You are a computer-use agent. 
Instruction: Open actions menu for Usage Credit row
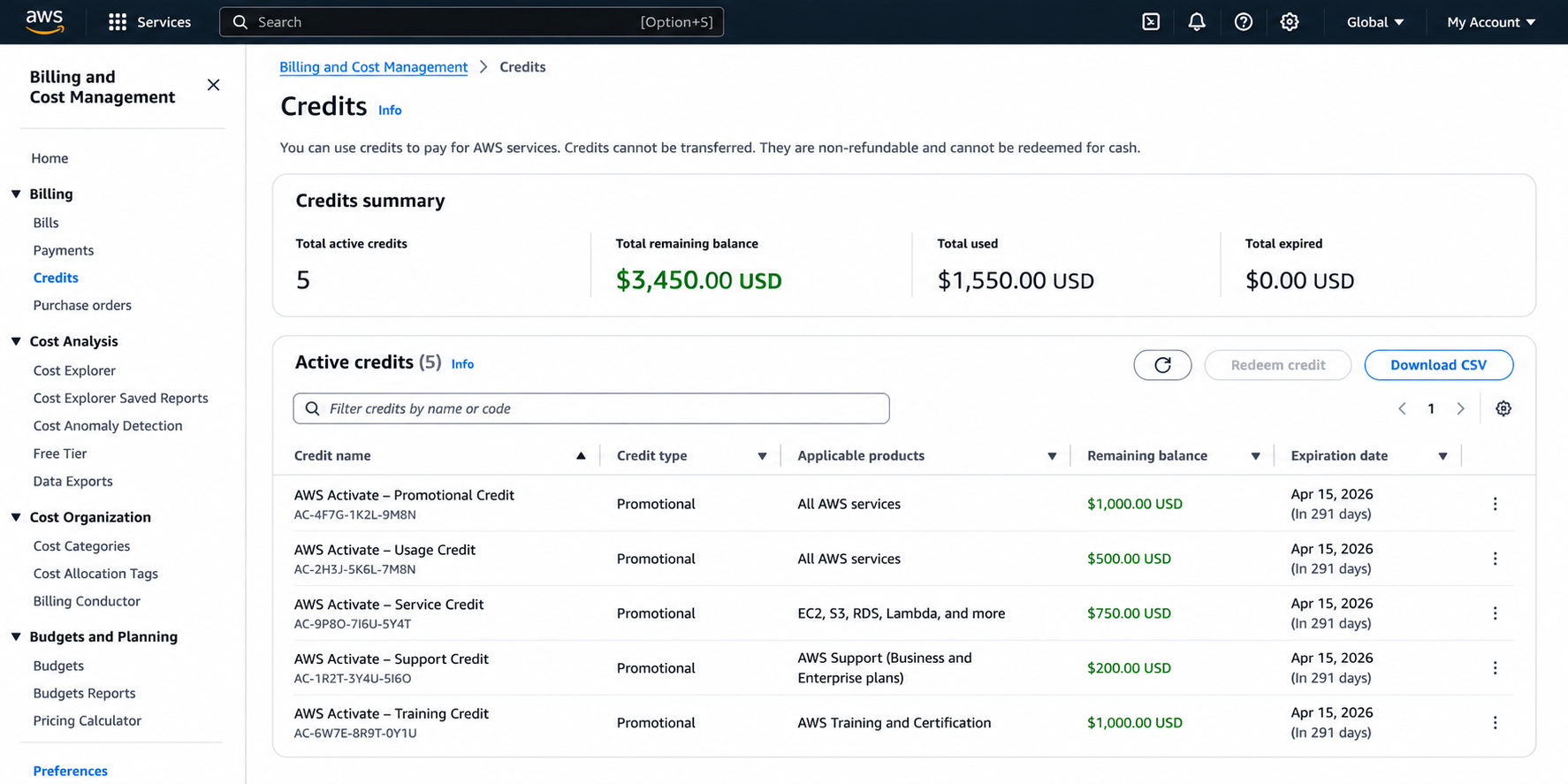click(x=1495, y=559)
